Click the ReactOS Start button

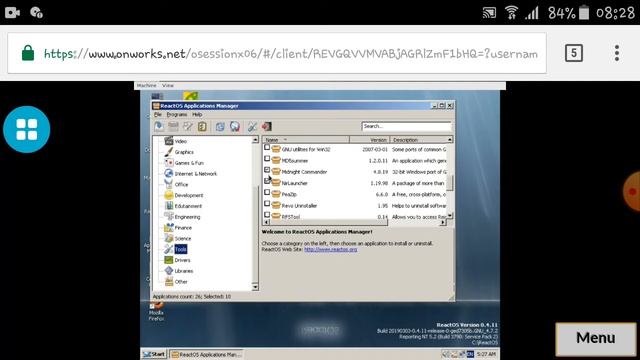pos(154,354)
